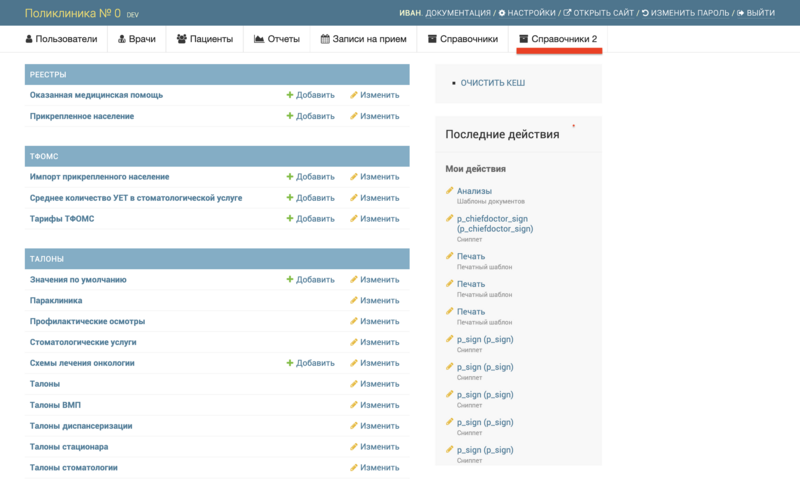Click the pencil icon for Прикрепленное население
The width and height of the screenshot is (800, 480).
point(353,116)
